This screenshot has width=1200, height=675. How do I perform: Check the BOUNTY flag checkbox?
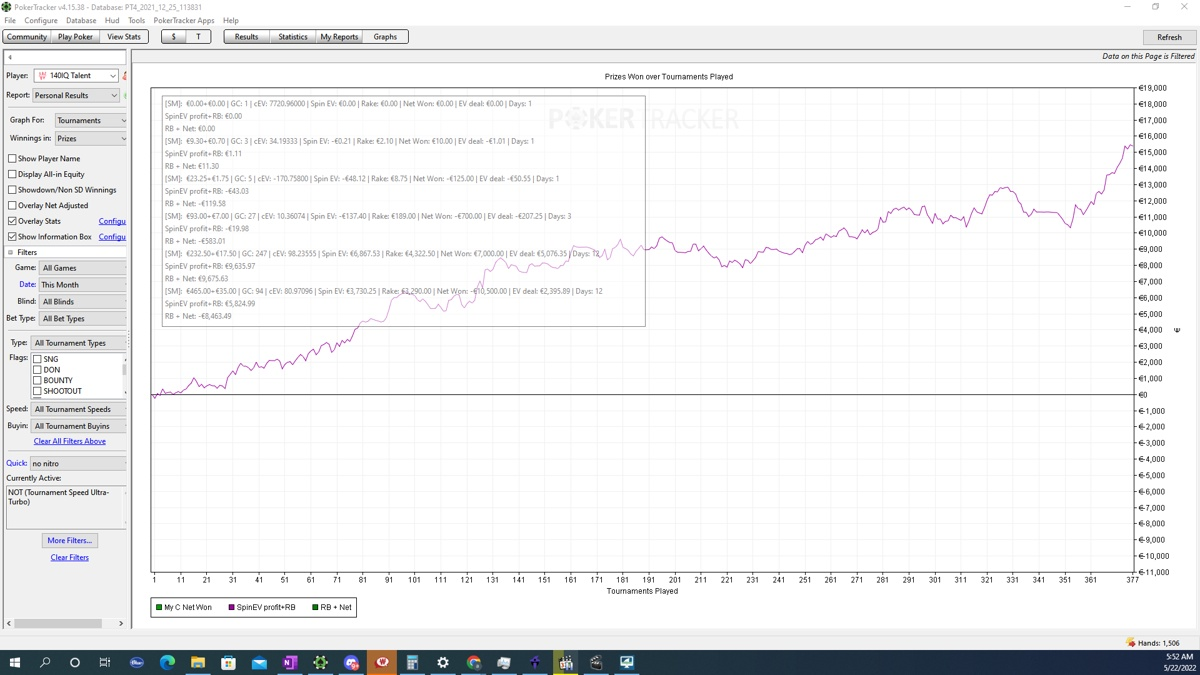click(x=37, y=380)
